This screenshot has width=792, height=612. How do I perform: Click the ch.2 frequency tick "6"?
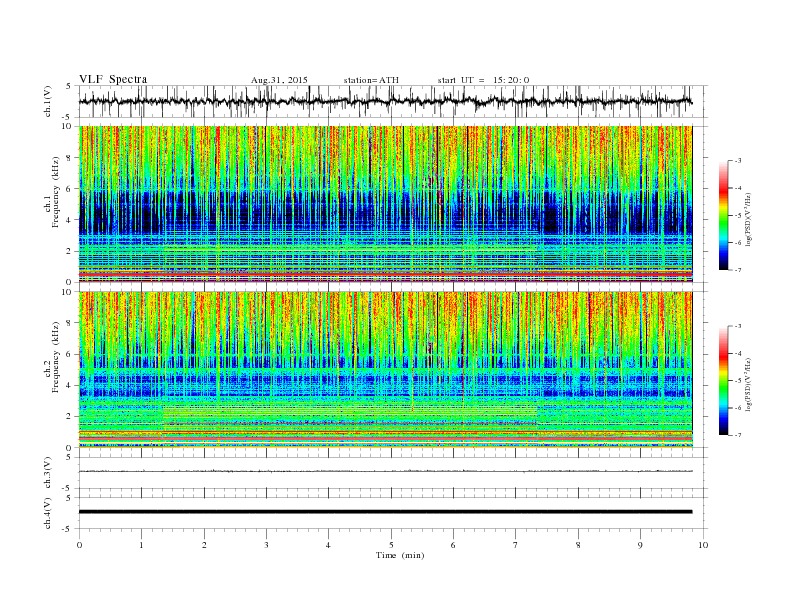(x=69, y=354)
